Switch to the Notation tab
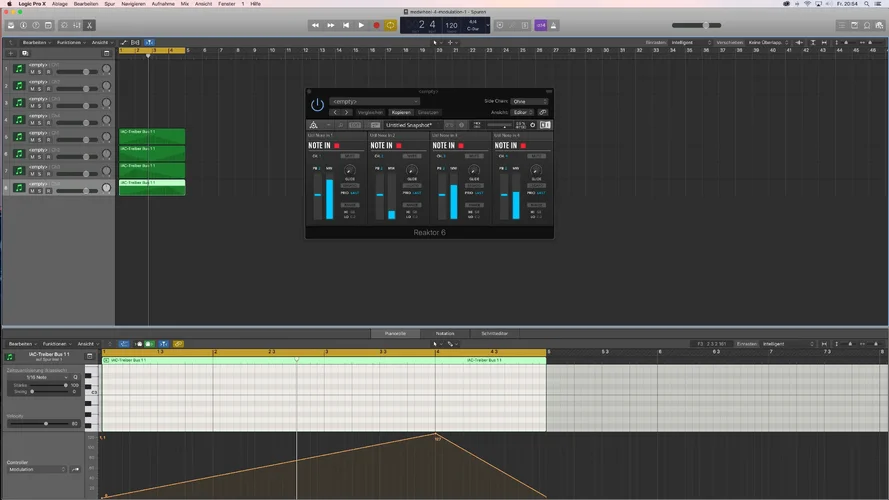 tap(445, 333)
